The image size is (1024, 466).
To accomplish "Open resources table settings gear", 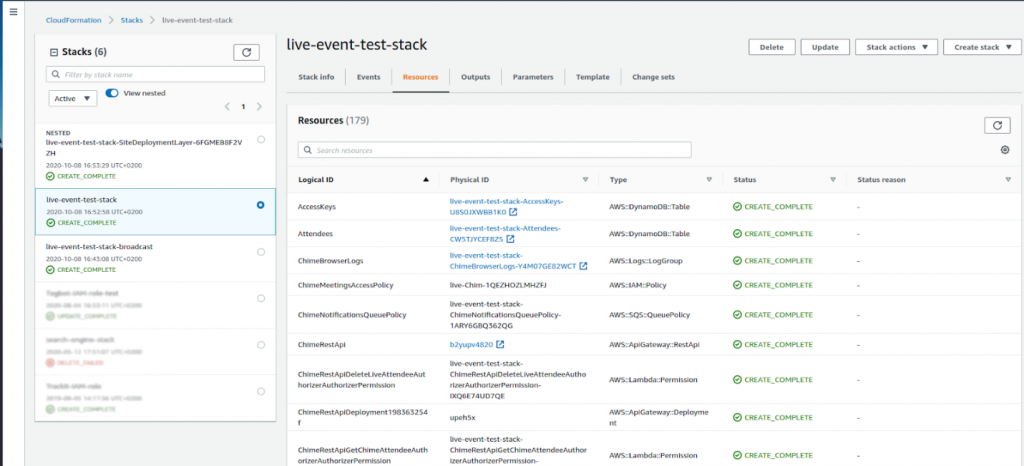I will 1004,150.
